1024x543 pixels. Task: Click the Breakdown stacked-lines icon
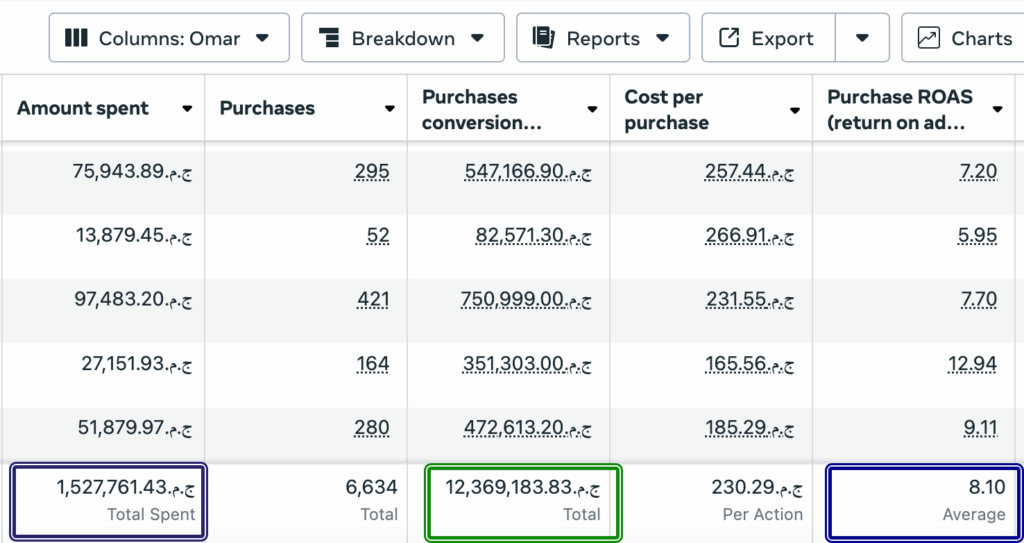pyautogui.click(x=330, y=38)
